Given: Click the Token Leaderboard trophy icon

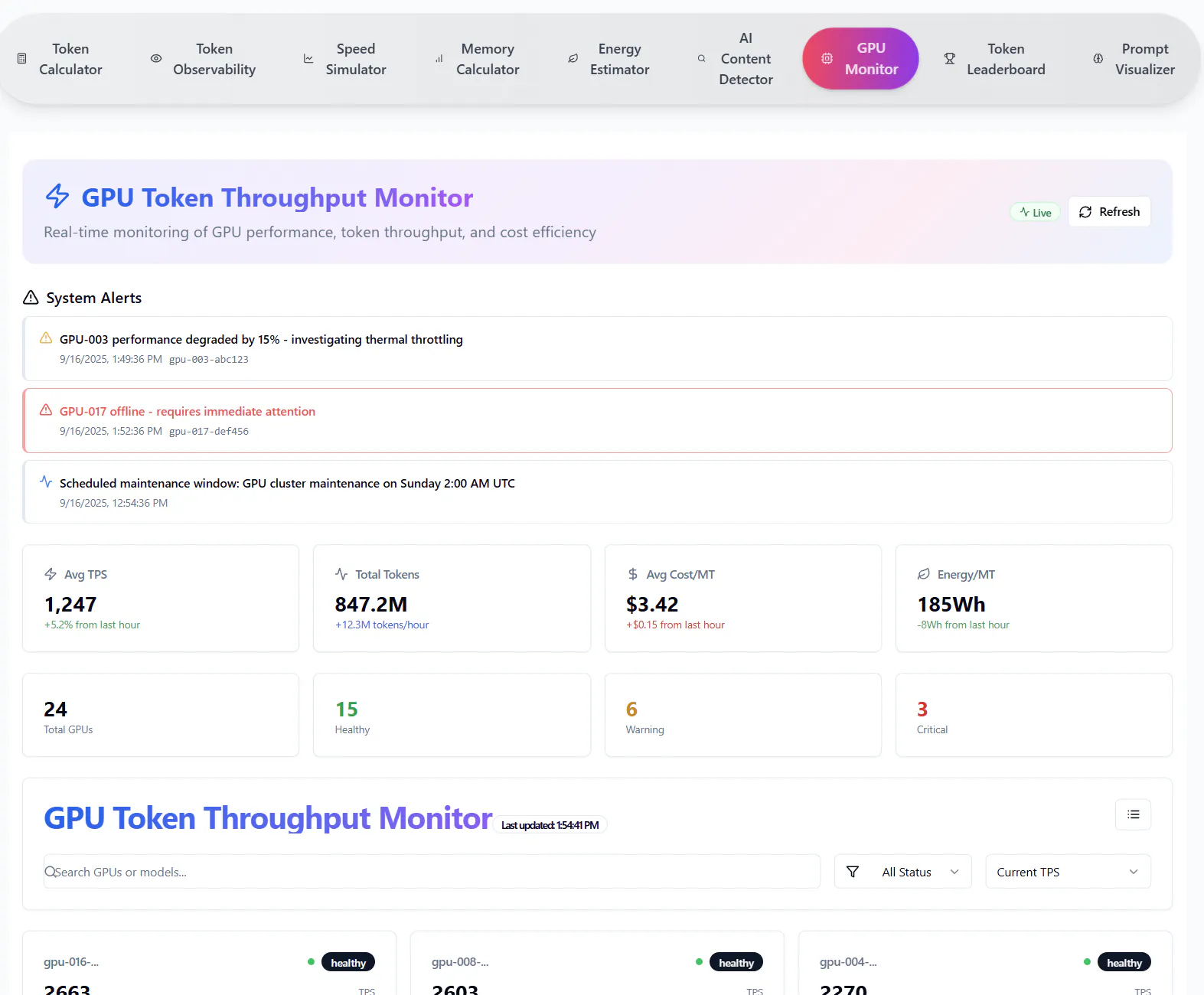Looking at the screenshot, I should click(x=950, y=59).
